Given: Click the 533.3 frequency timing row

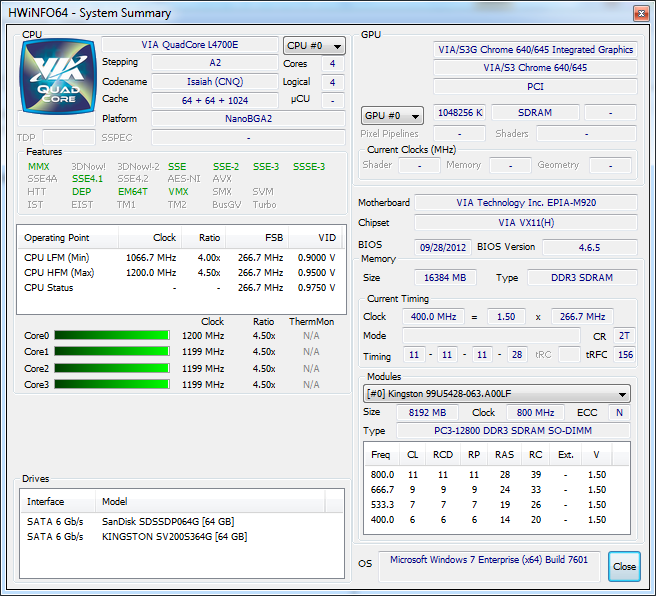Looking at the screenshot, I should (496, 505).
